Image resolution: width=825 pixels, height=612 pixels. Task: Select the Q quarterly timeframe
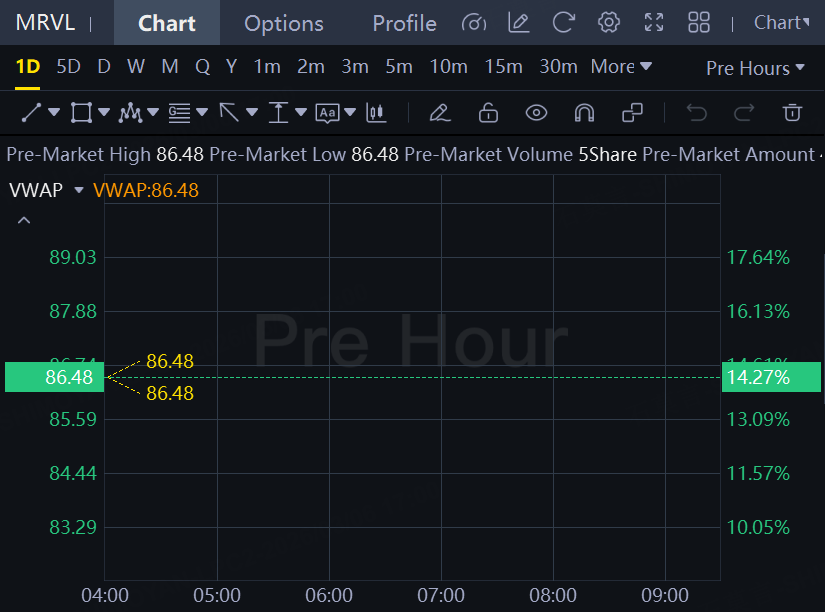[x=202, y=67]
